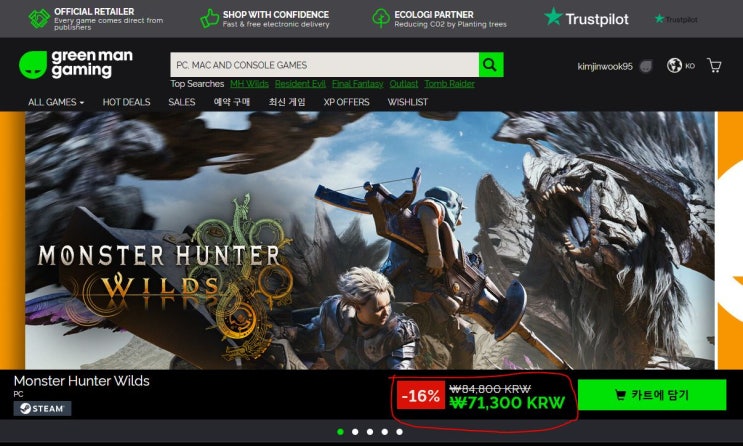Click the Outlast top search link
The width and height of the screenshot is (743, 446).
coord(404,84)
